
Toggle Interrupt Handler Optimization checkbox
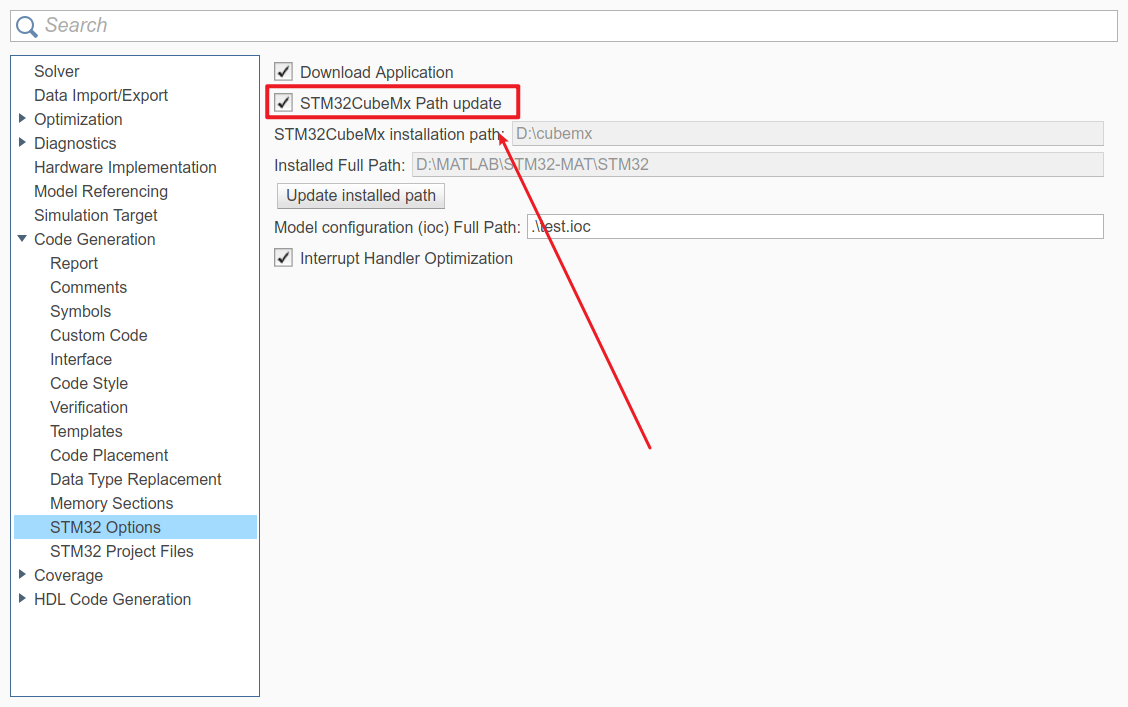[283, 257]
